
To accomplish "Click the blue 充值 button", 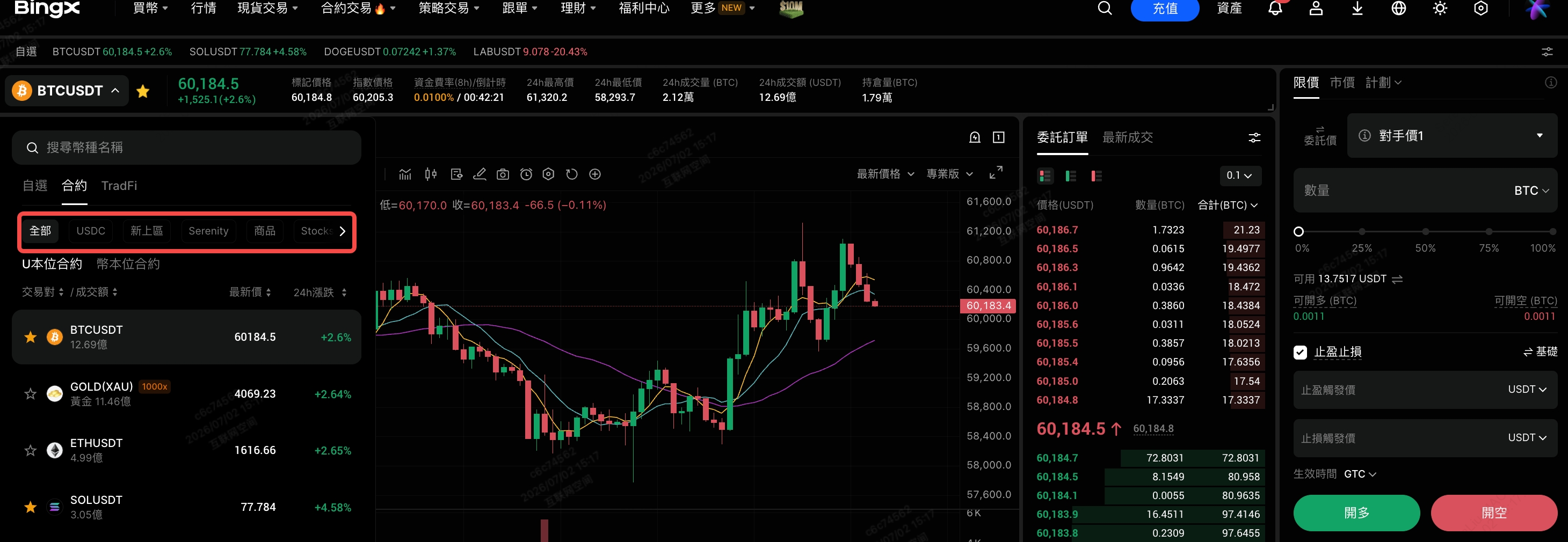I will [x=1164, y=9].
